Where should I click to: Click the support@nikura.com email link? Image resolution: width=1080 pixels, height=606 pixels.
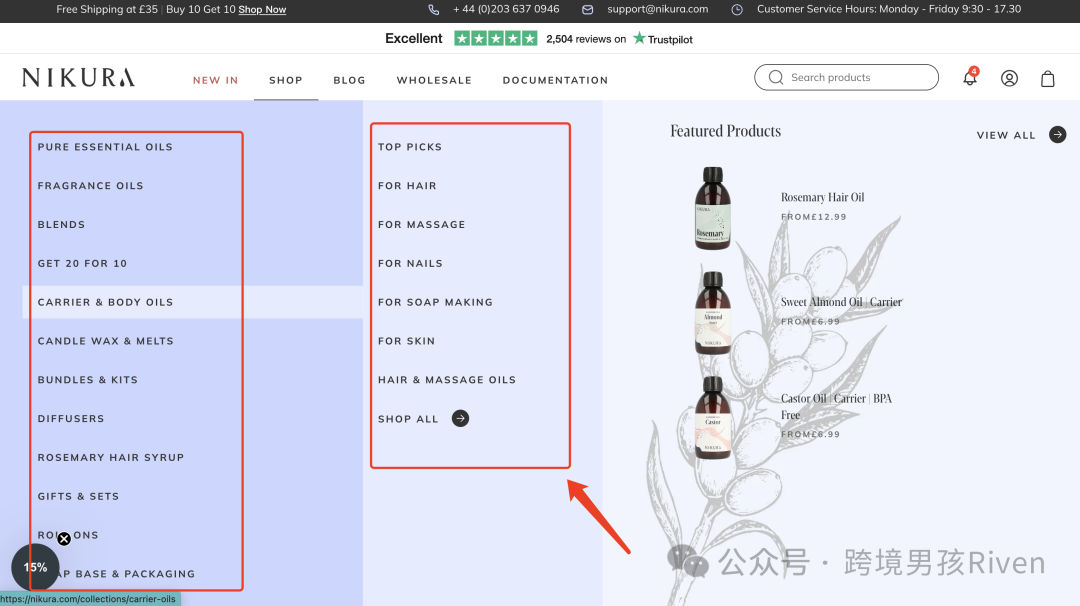pos(658,9)
